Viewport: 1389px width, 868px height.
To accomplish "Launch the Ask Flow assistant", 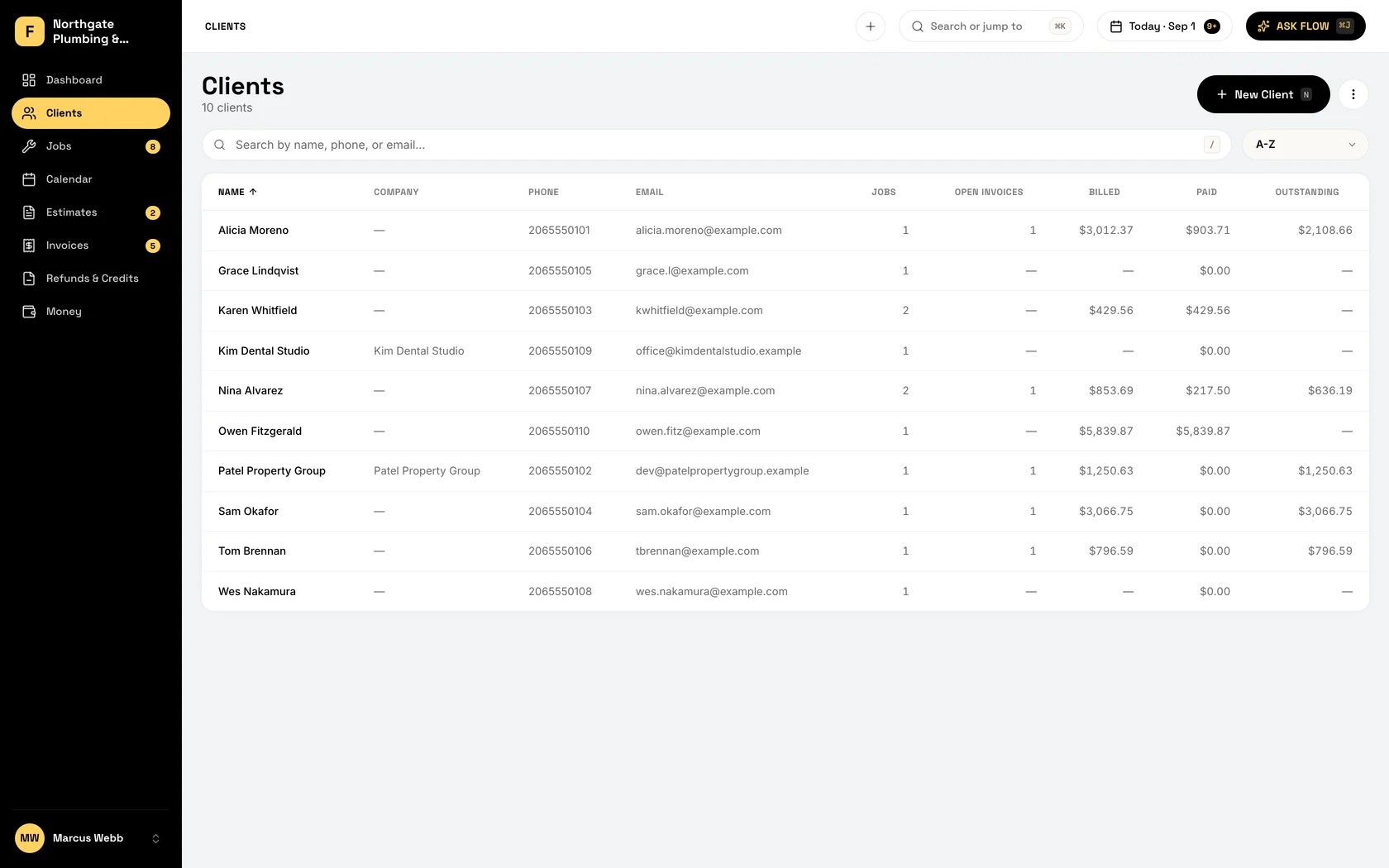I will pyautogui.click(x=1305, y=26).
